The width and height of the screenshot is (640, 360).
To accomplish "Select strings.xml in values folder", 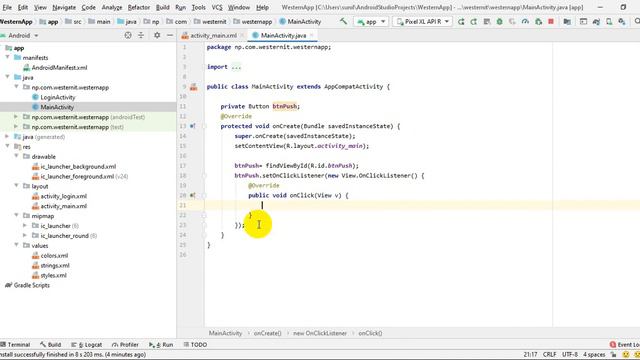I will point(55,265).
